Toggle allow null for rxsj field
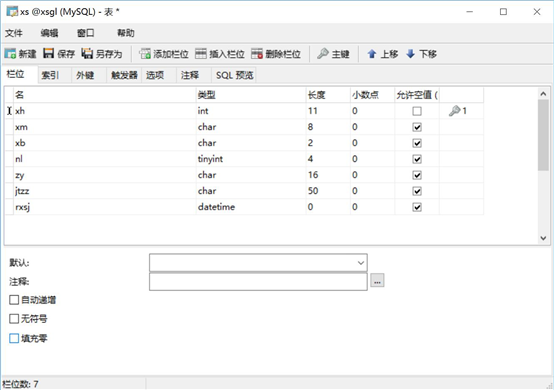The width and height of the screenshot is (554, 390). pyautogui.click(x=417, y=207)
